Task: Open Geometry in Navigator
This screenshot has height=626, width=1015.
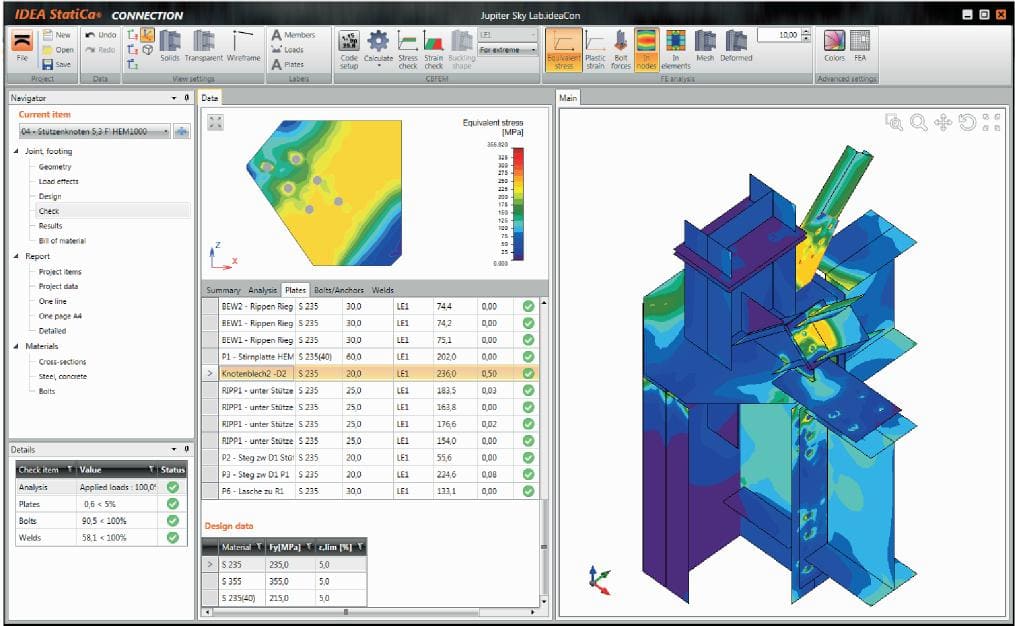Action: (55, 167)
